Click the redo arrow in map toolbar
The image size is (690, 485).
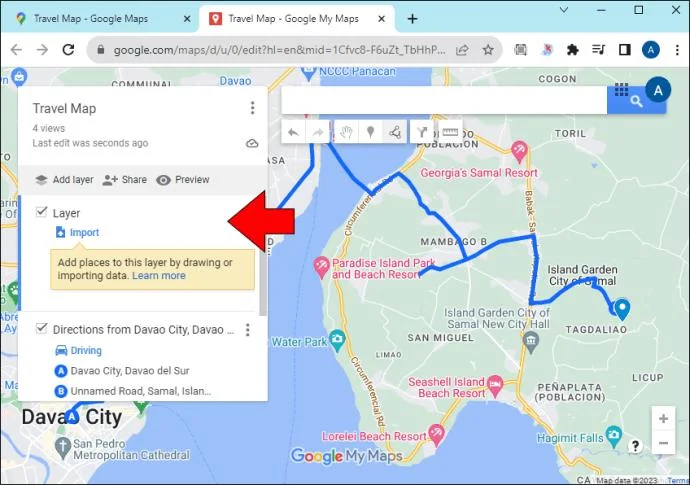tap(318, 132)
